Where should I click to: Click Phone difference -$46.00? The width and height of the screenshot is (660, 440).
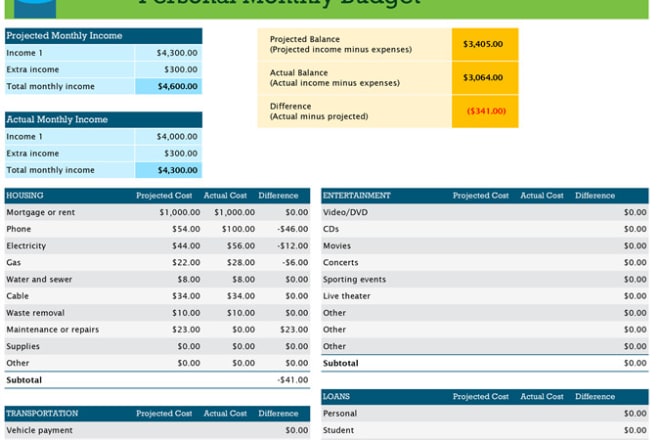pos(293,229)
